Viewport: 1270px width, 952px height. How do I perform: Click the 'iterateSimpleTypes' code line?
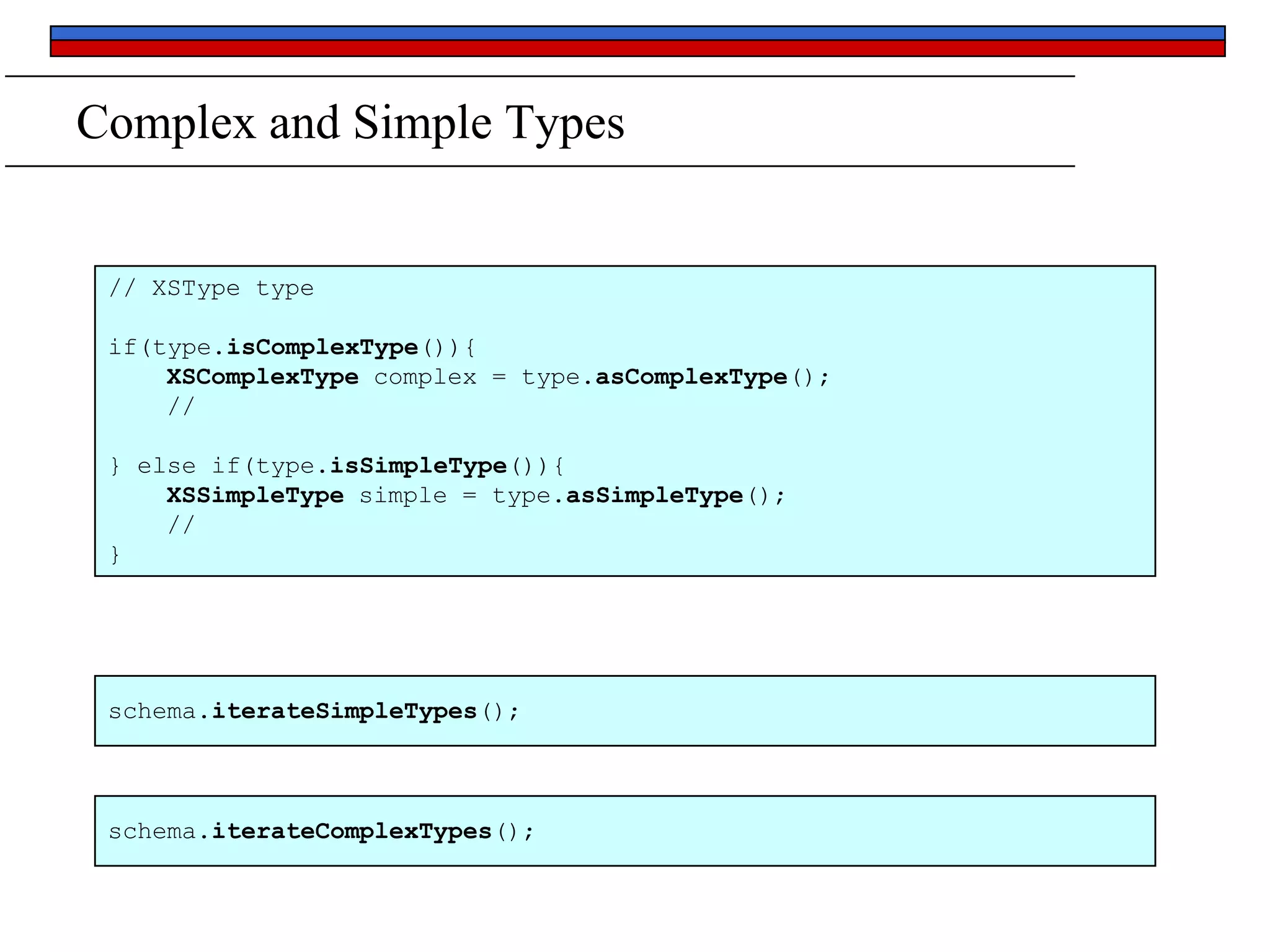tap(314, 712)
